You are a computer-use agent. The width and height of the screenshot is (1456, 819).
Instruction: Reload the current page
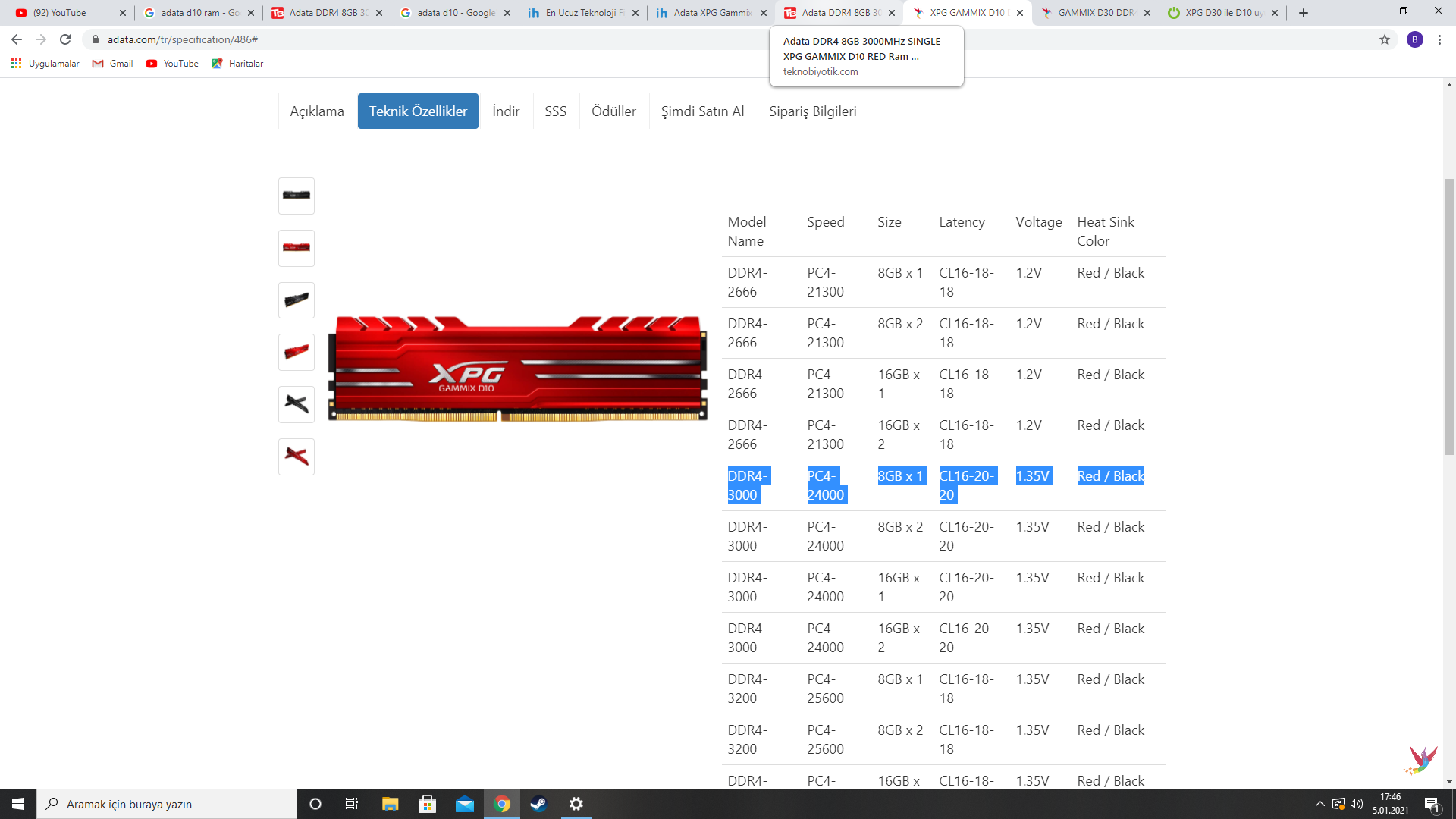click(65, 39)
